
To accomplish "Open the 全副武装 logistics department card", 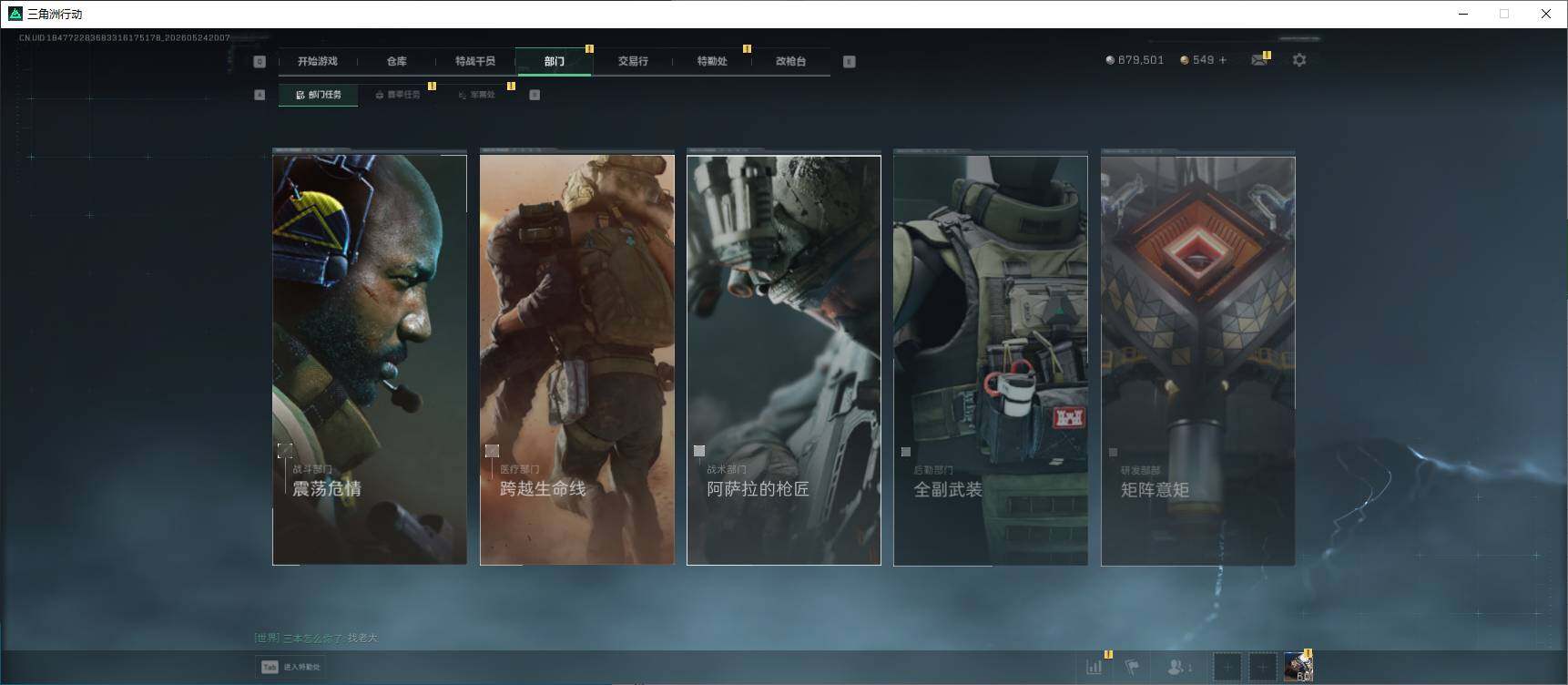I will pos(991,359).
